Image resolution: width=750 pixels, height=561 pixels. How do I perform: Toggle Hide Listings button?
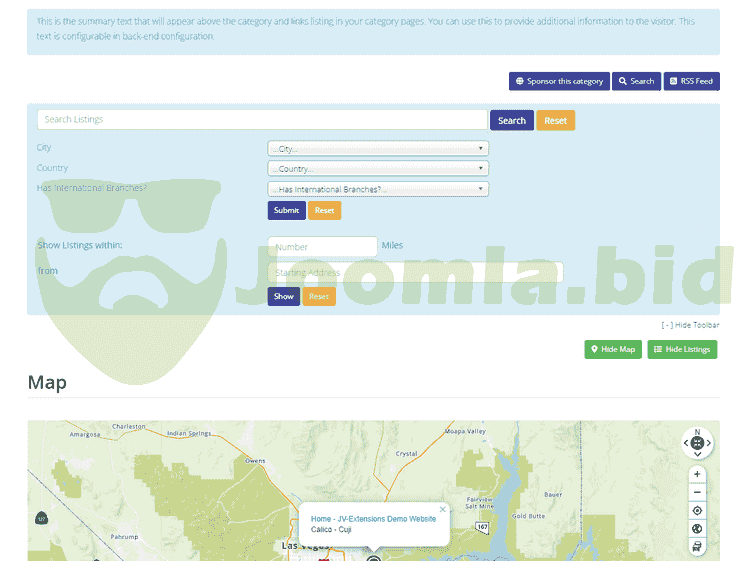(682, 349)
